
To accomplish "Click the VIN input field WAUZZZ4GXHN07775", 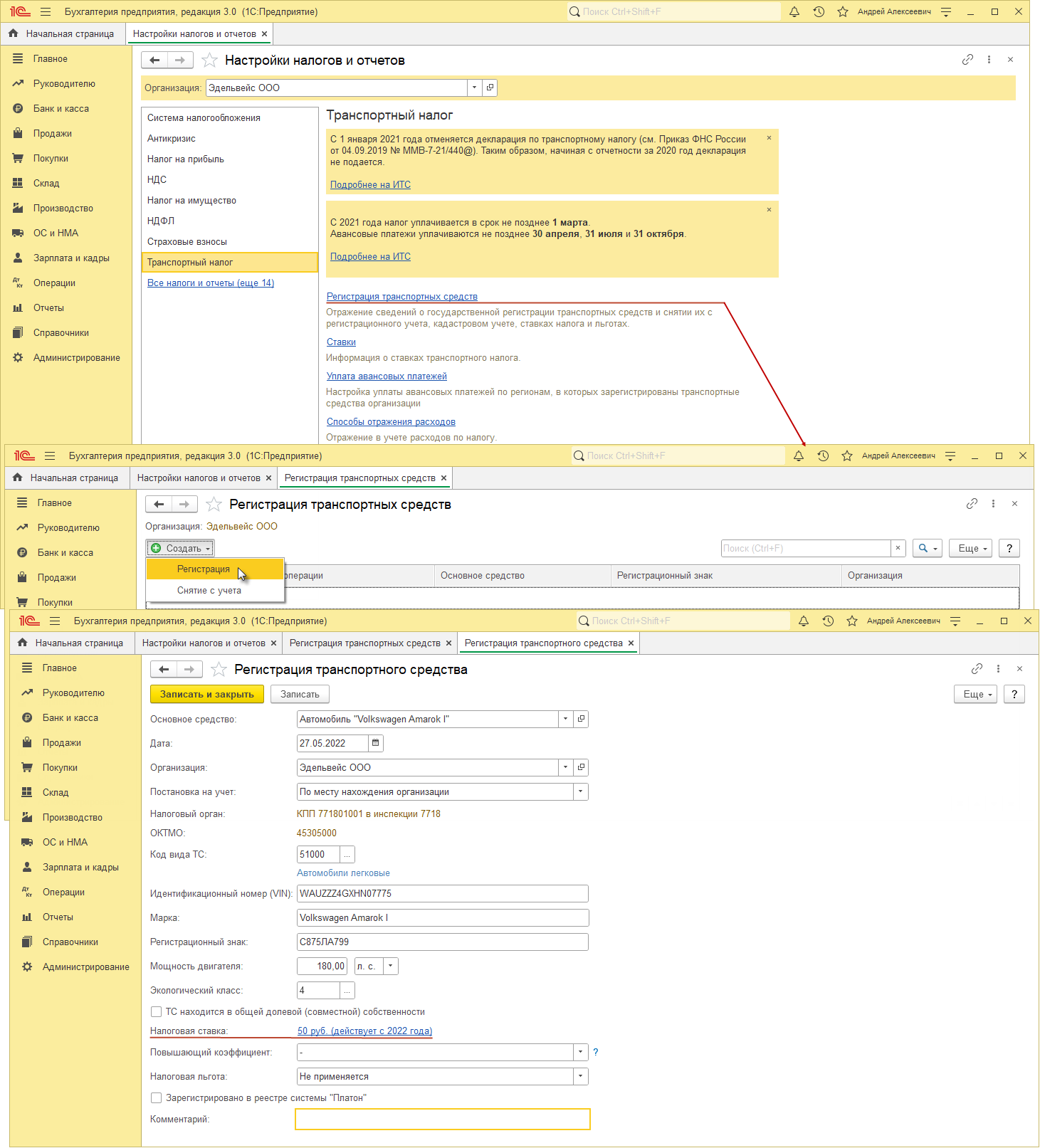I will [443, 893].
